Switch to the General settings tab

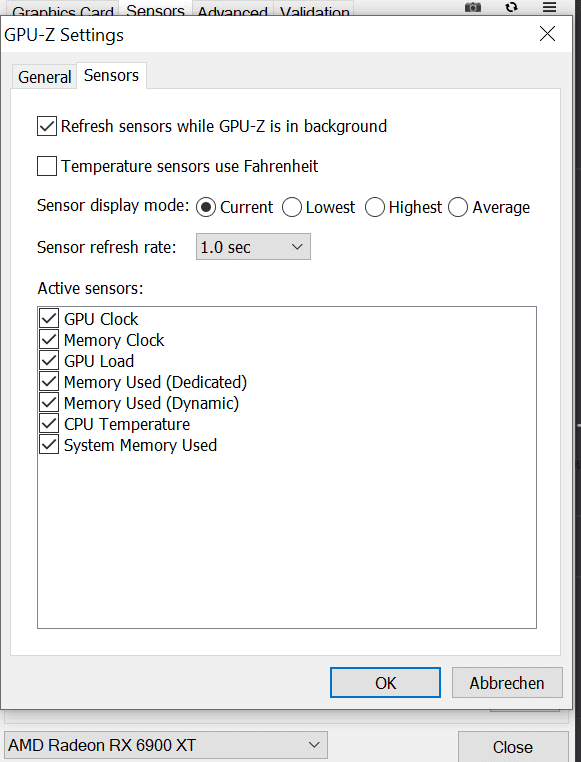pos(44,77)
